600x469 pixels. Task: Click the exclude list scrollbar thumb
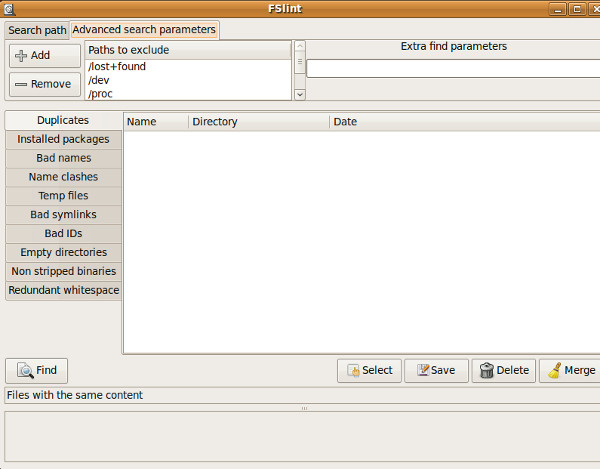coord(300,62)
